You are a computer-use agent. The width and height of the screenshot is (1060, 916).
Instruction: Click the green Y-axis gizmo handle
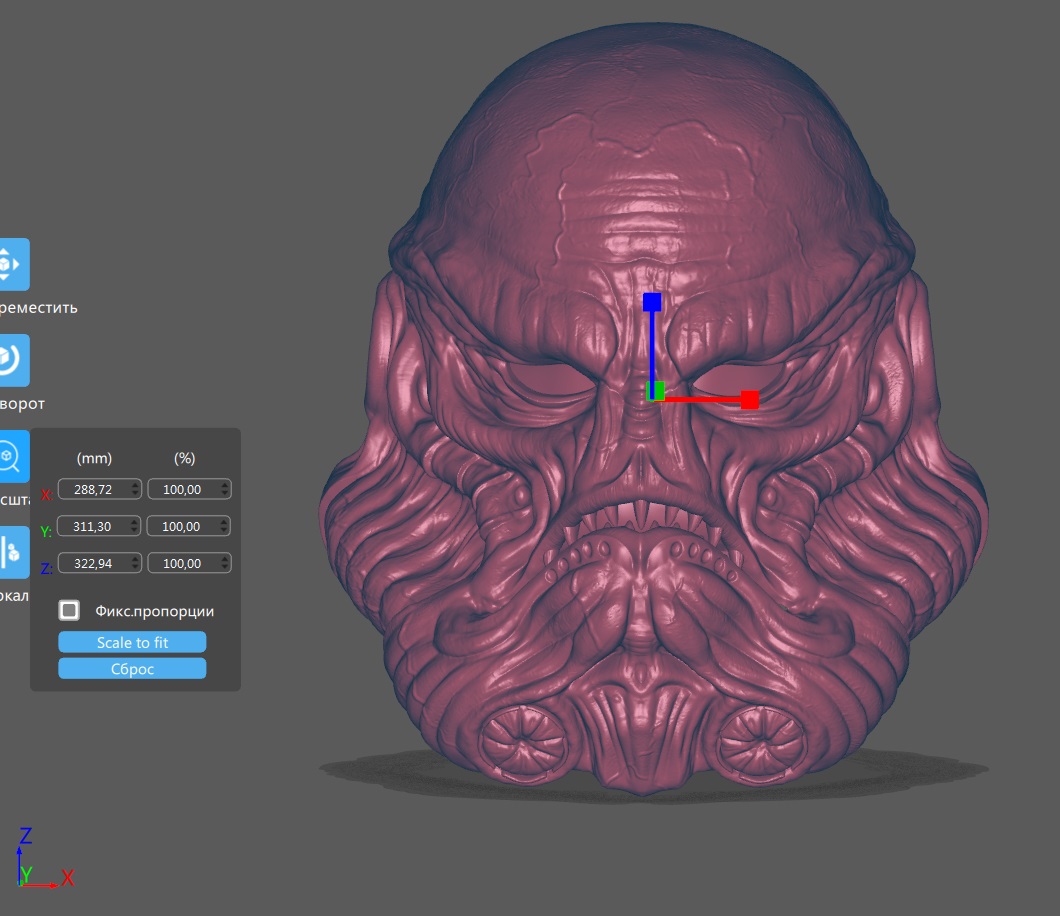pyautogui.click(x=657, y=391)
